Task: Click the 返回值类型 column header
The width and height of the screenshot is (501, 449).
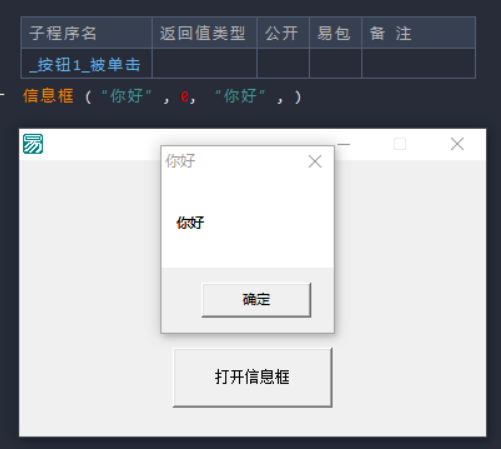Action: pyautogui.click(x=204, y=33)
